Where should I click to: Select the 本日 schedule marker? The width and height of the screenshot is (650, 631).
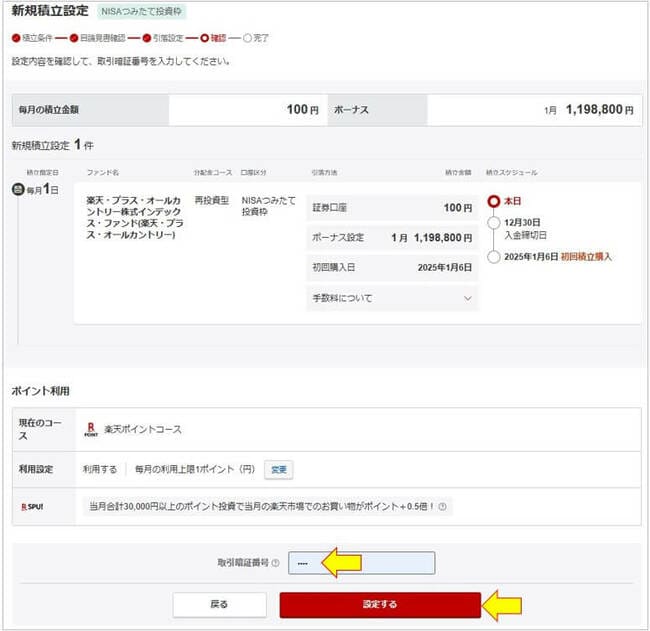493,201
